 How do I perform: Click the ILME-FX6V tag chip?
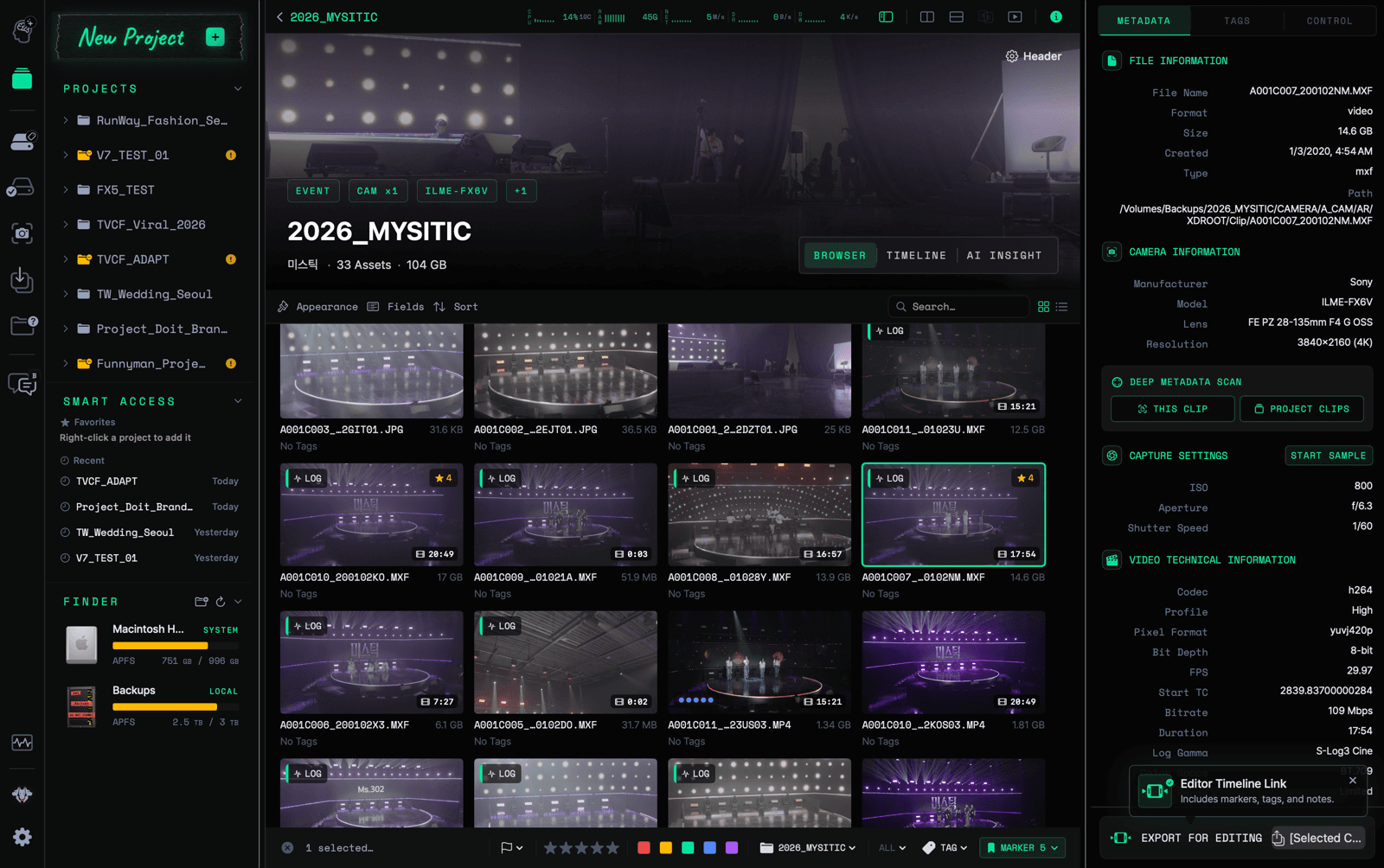(x=457, y=191)
